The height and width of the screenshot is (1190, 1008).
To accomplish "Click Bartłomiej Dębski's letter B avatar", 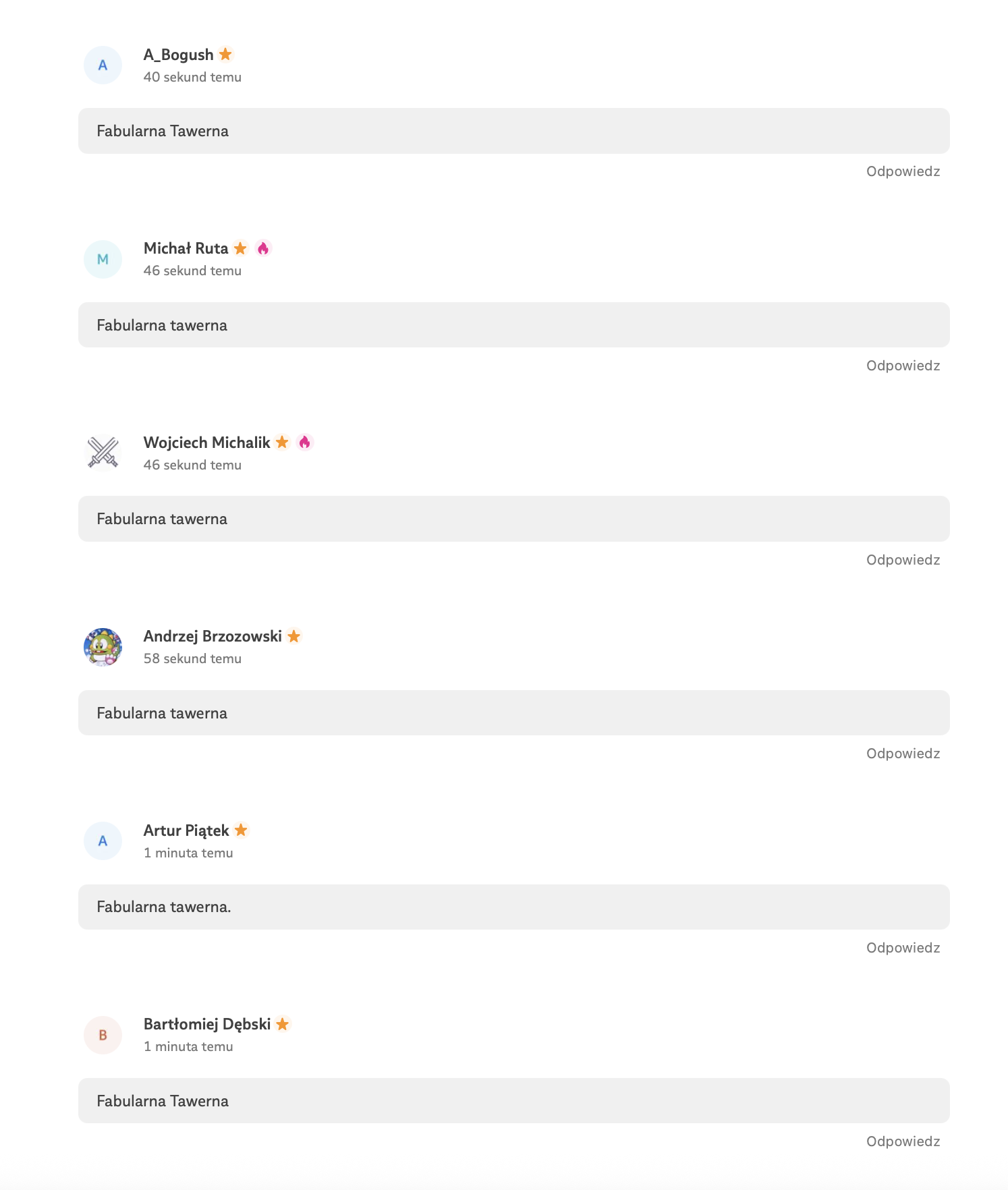I will pyautogui.click(x=103, y=1035).
